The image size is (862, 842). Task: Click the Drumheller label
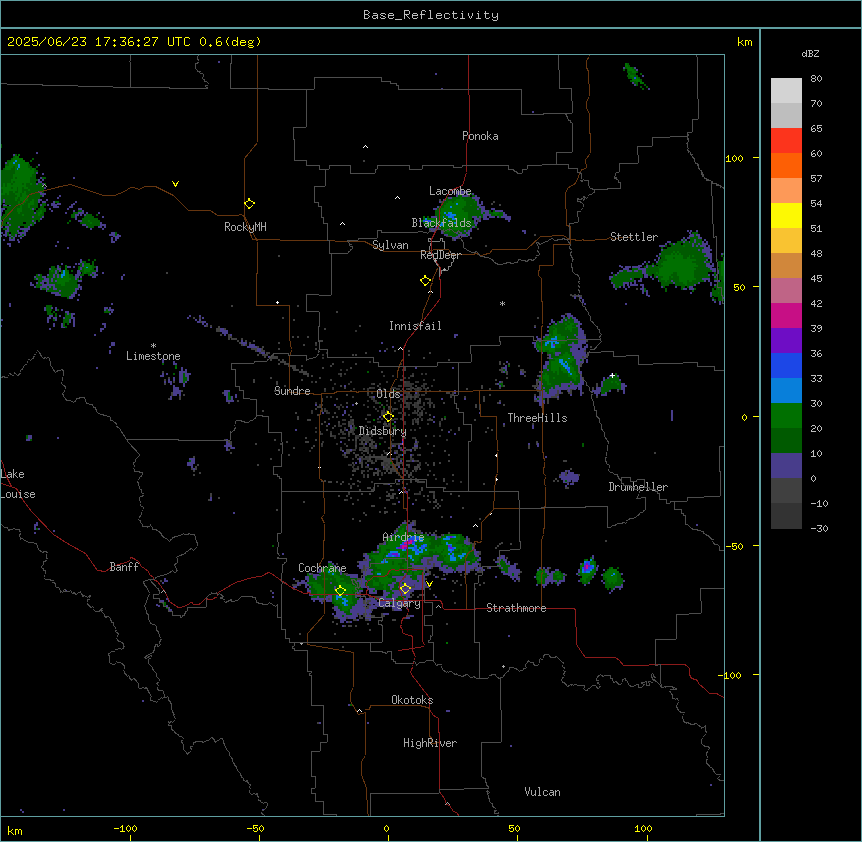tap(638, 487)
